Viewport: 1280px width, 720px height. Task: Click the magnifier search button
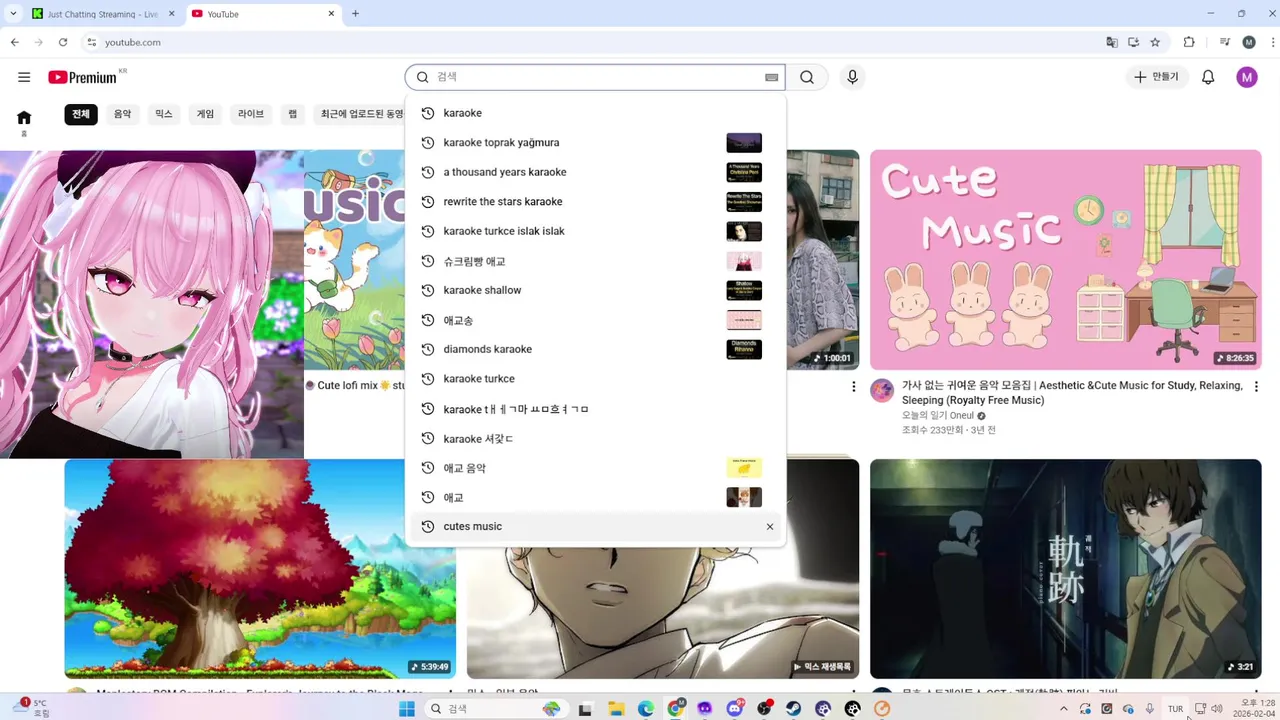pos(807,77)
